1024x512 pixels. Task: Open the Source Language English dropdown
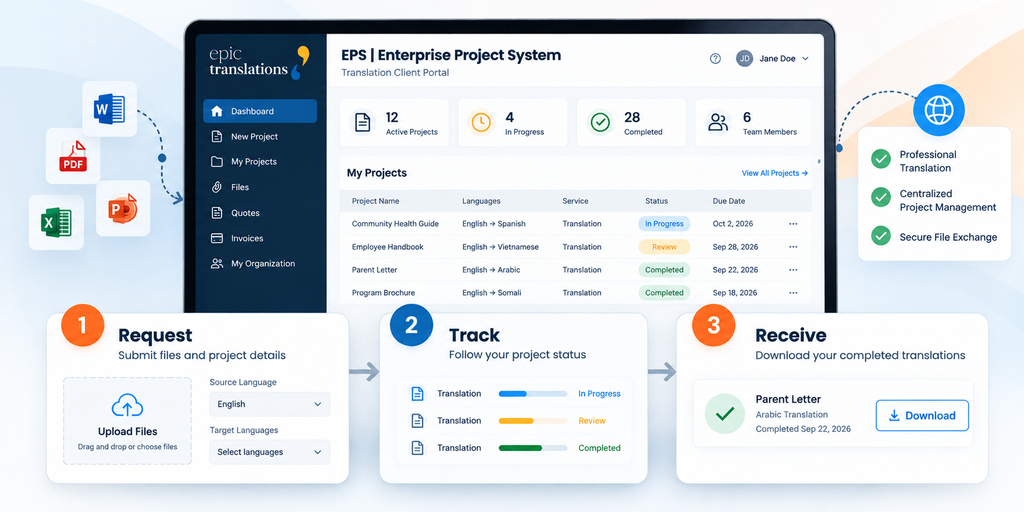coord(270,404)
